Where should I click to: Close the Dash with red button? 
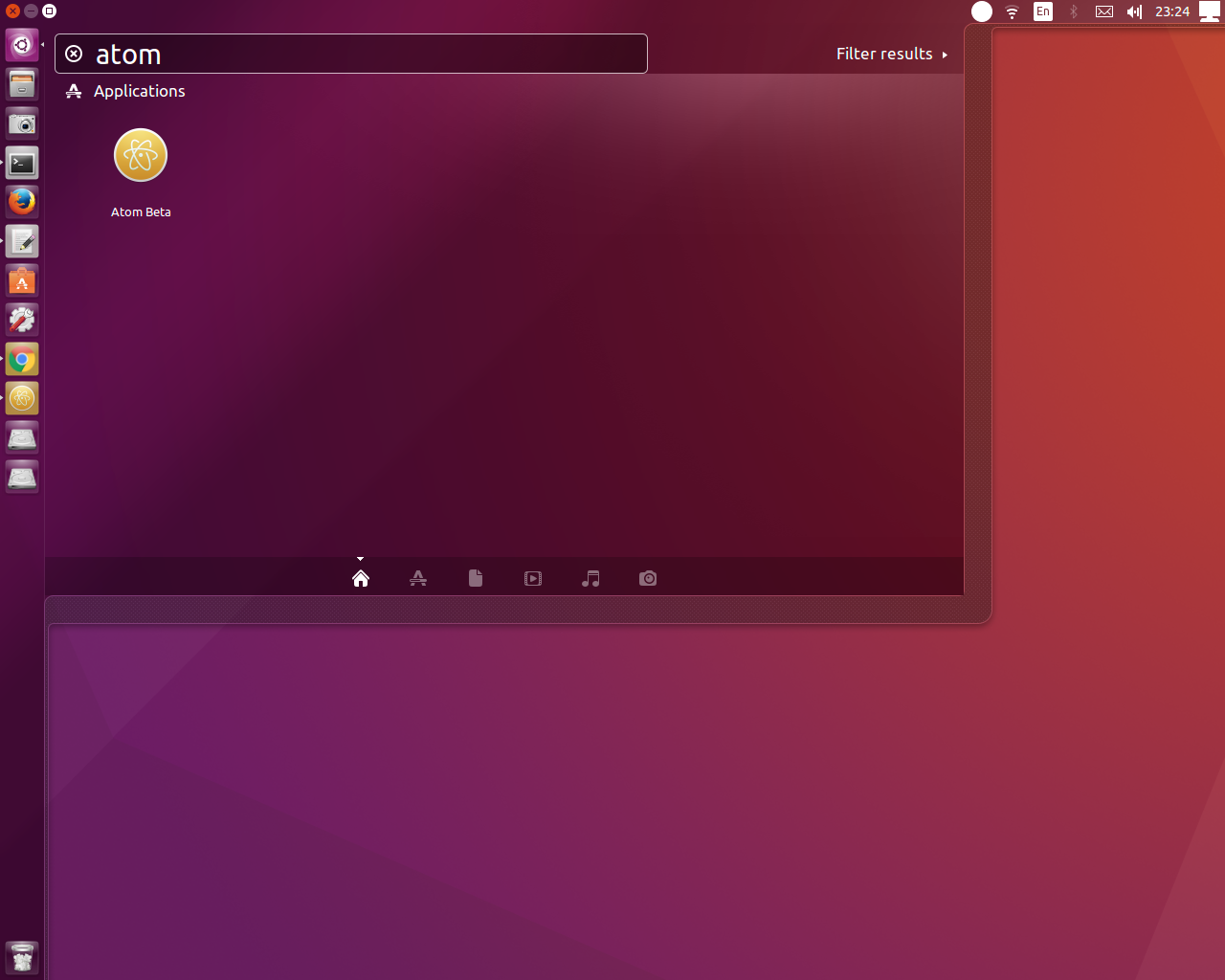[x=12, y=11]
